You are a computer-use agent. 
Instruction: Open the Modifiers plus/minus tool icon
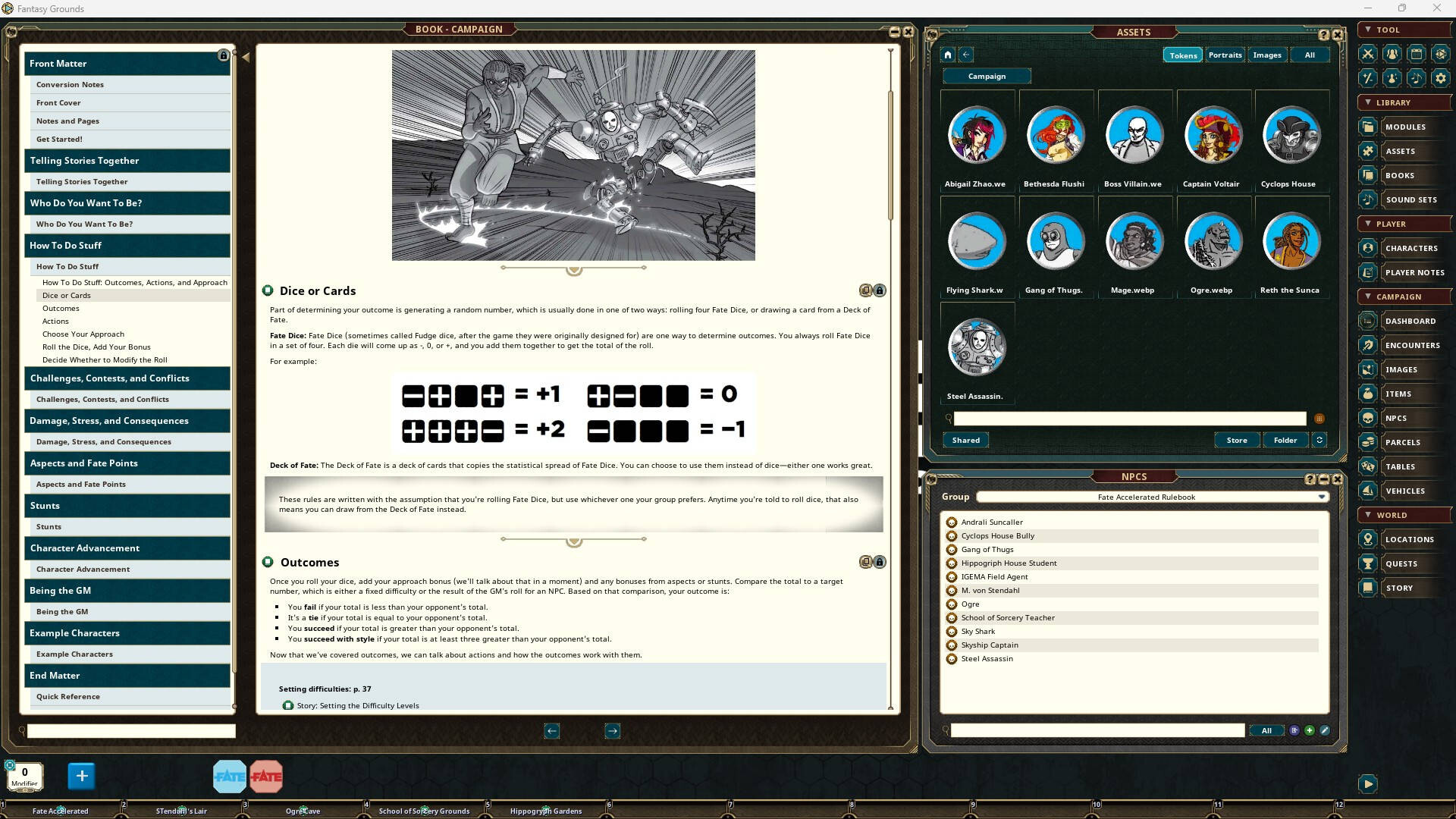click(1367, 78)
